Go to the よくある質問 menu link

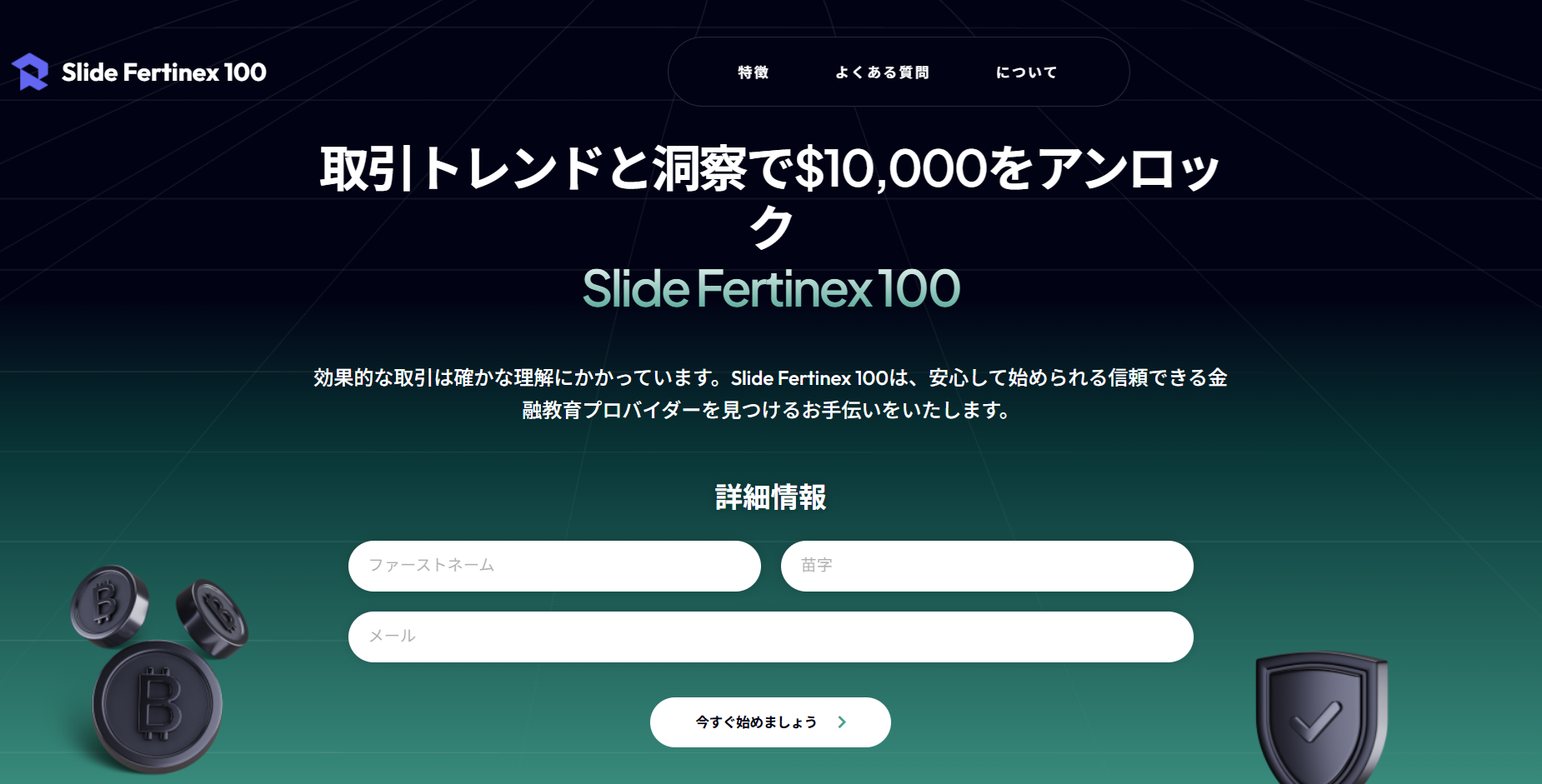(882, 72)
